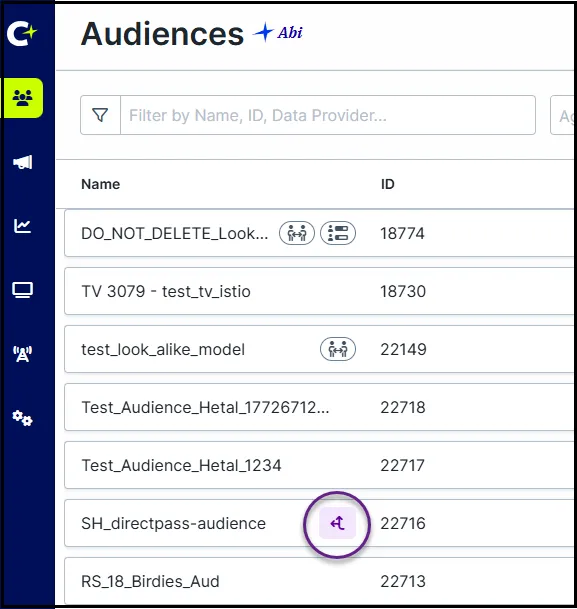
Task: Open the RS_18_Birdies_Aud audience
Action: (x=150, y=581)
